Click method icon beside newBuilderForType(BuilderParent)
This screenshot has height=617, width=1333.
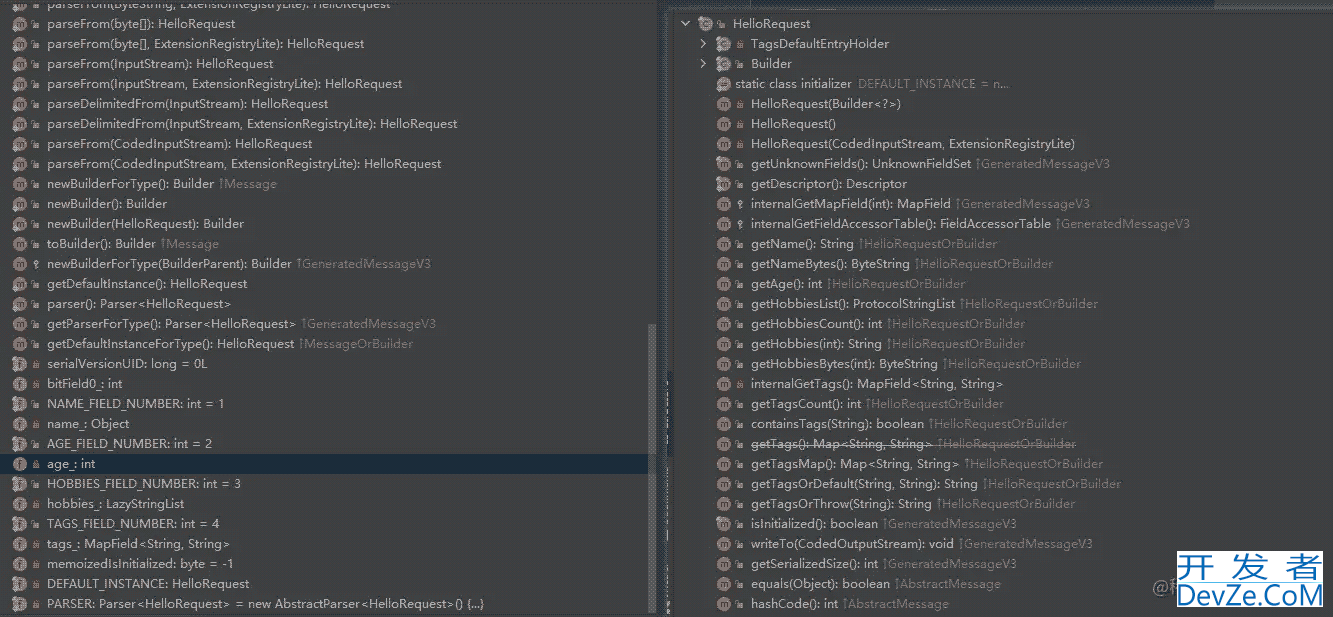pyautogui.click(x=20, y=263)
